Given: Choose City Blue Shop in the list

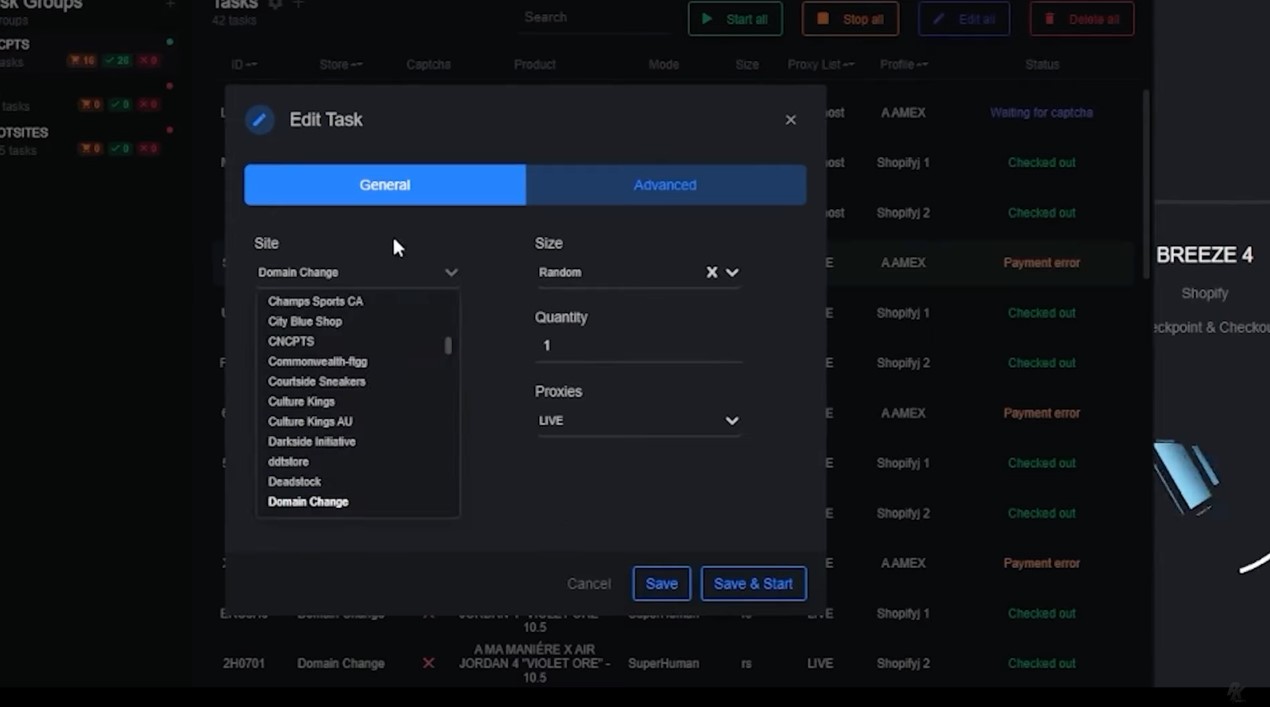Looking at the screenshot, I should pos(305,321).
